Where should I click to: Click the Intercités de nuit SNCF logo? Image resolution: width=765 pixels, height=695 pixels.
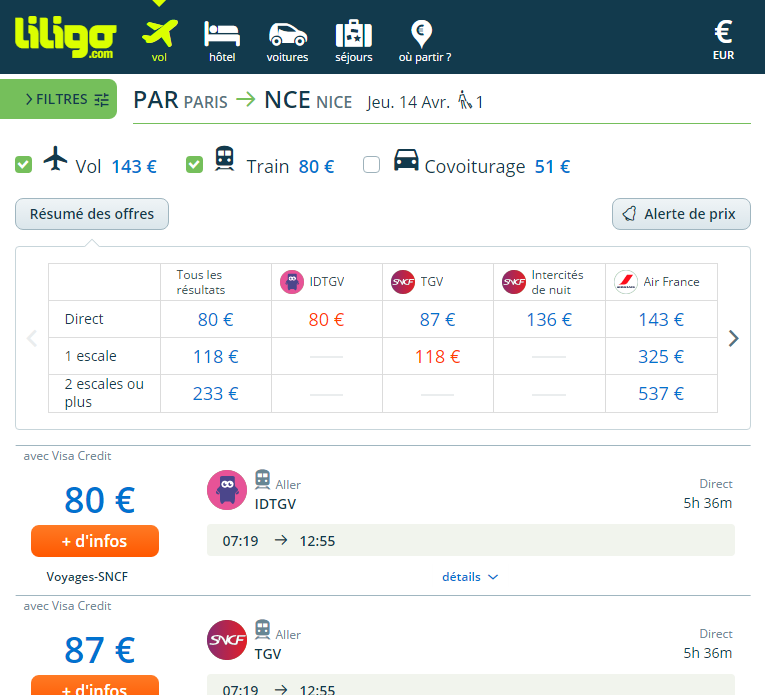[x=514, y=282]
